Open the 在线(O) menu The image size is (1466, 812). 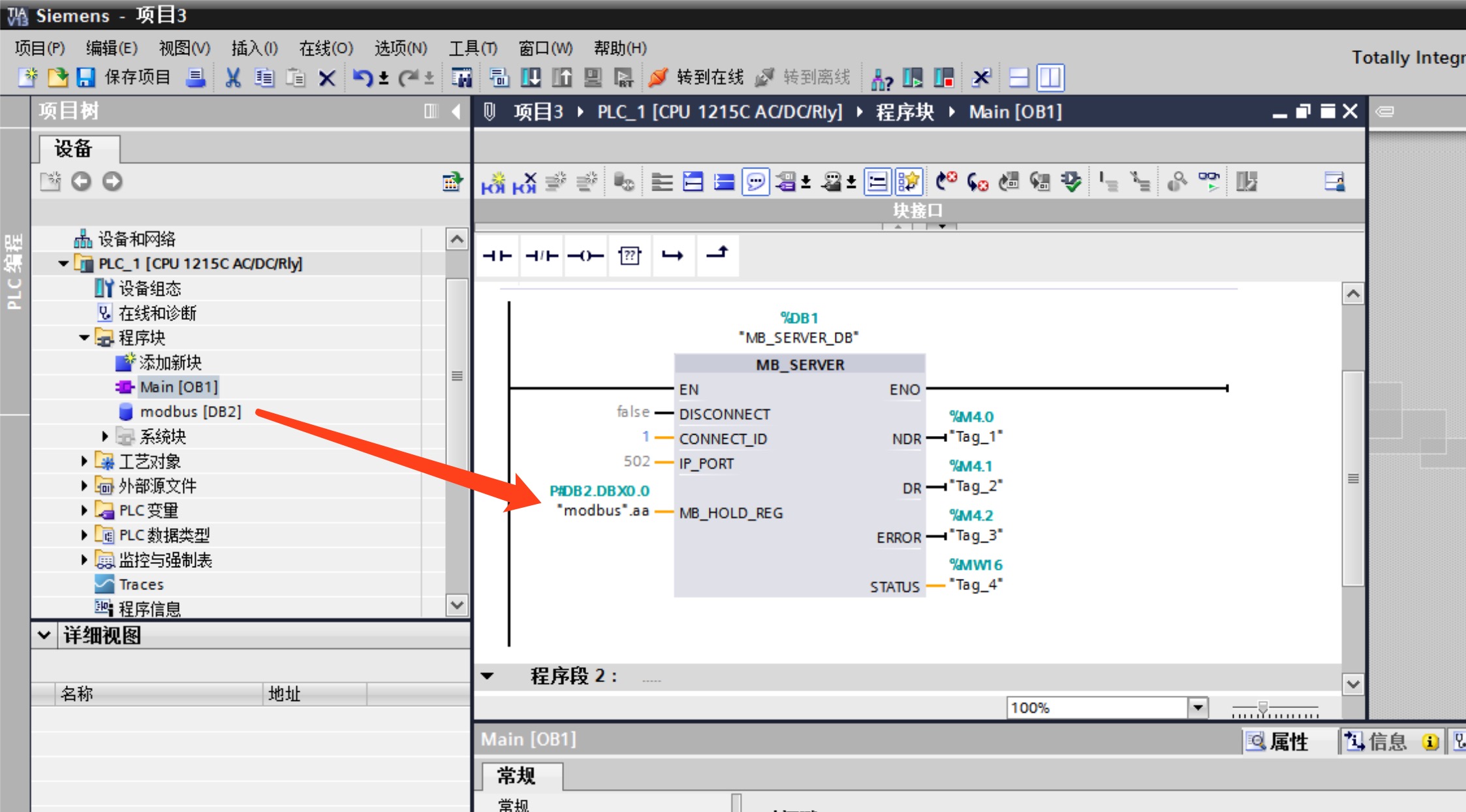(325, 48)
